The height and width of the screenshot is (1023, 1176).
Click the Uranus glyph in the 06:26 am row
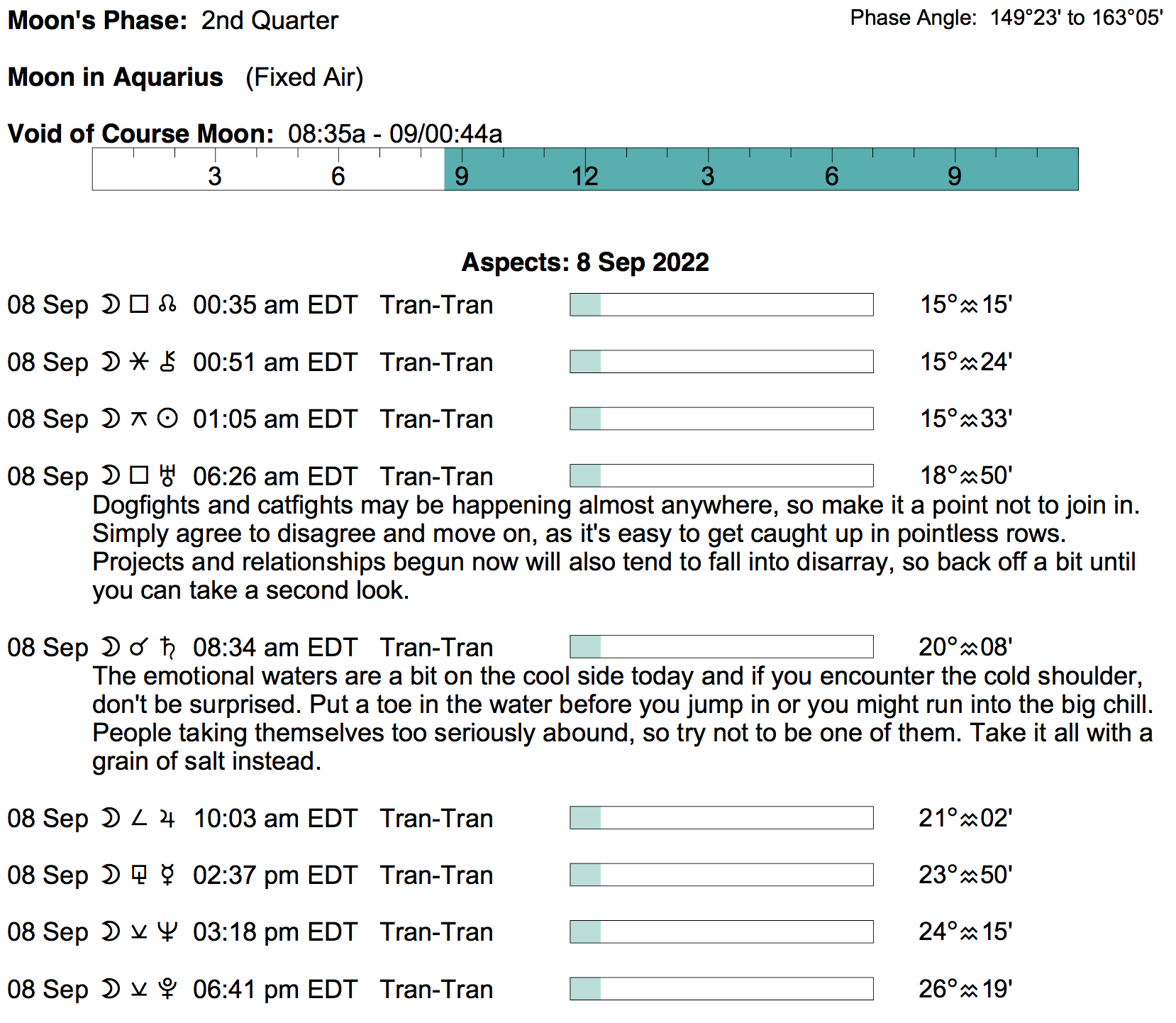pyautogui.click(x=167, y=475)
